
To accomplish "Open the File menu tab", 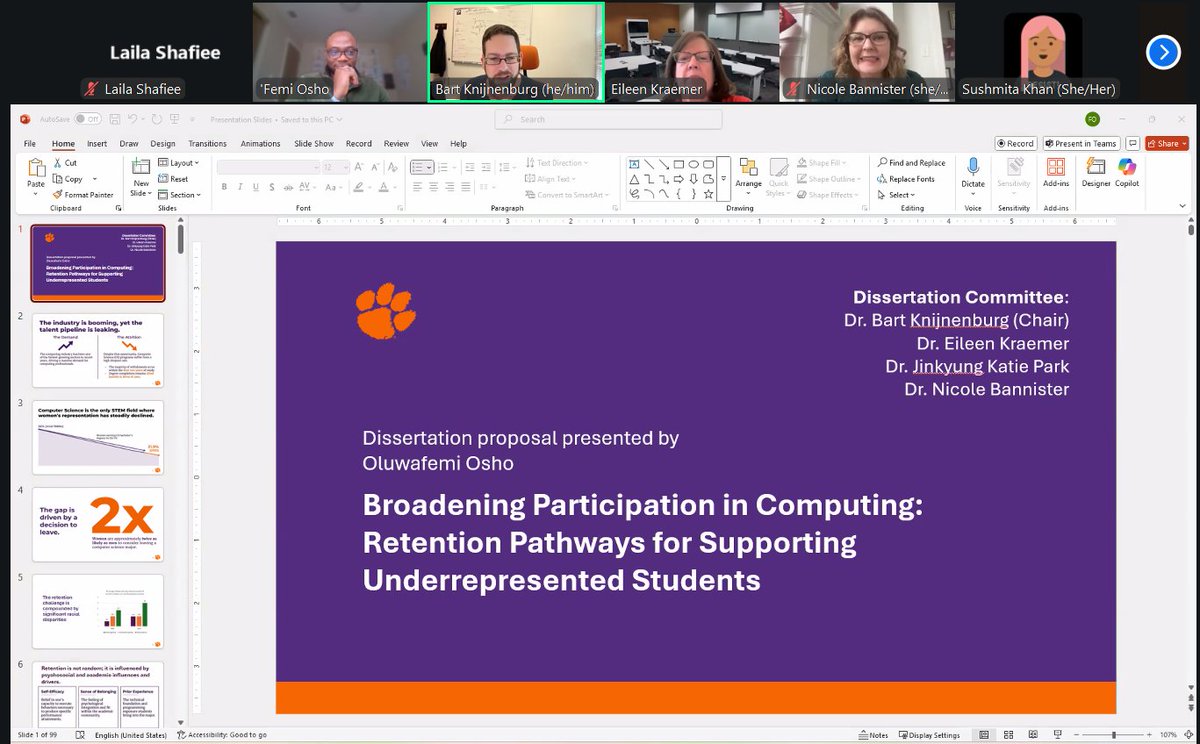I will (30, 144).
